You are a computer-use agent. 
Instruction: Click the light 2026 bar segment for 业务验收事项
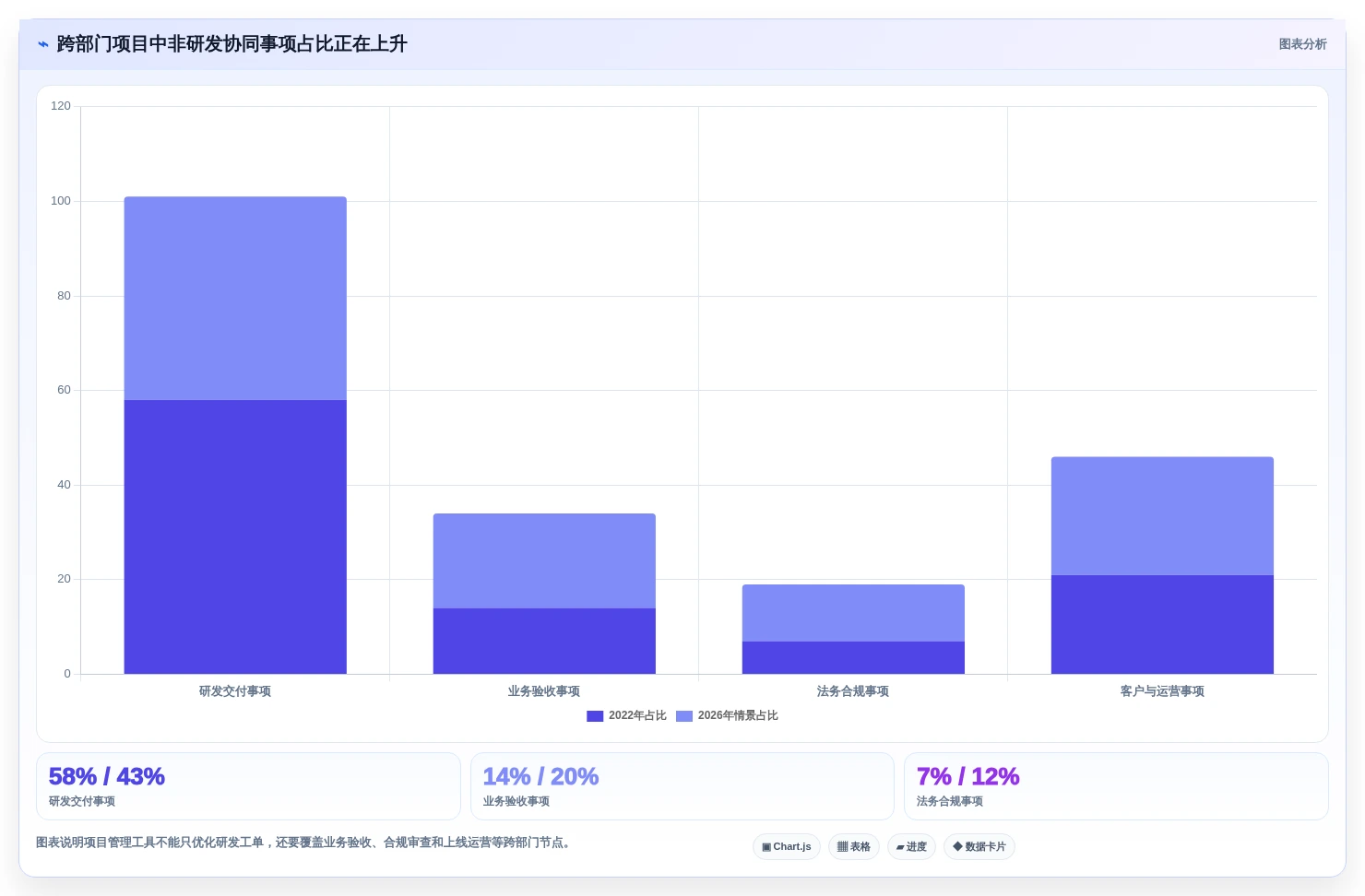[x=544, y=560]
